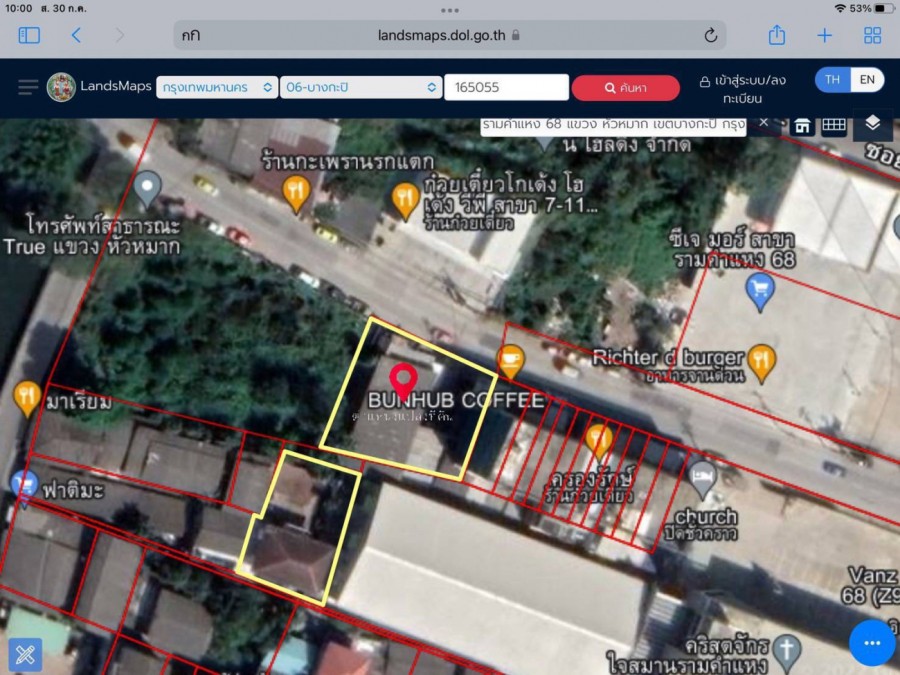Expand the Safari tab overview grid
The height and width of the screenshot is (675, 900).
pos(871,34)
